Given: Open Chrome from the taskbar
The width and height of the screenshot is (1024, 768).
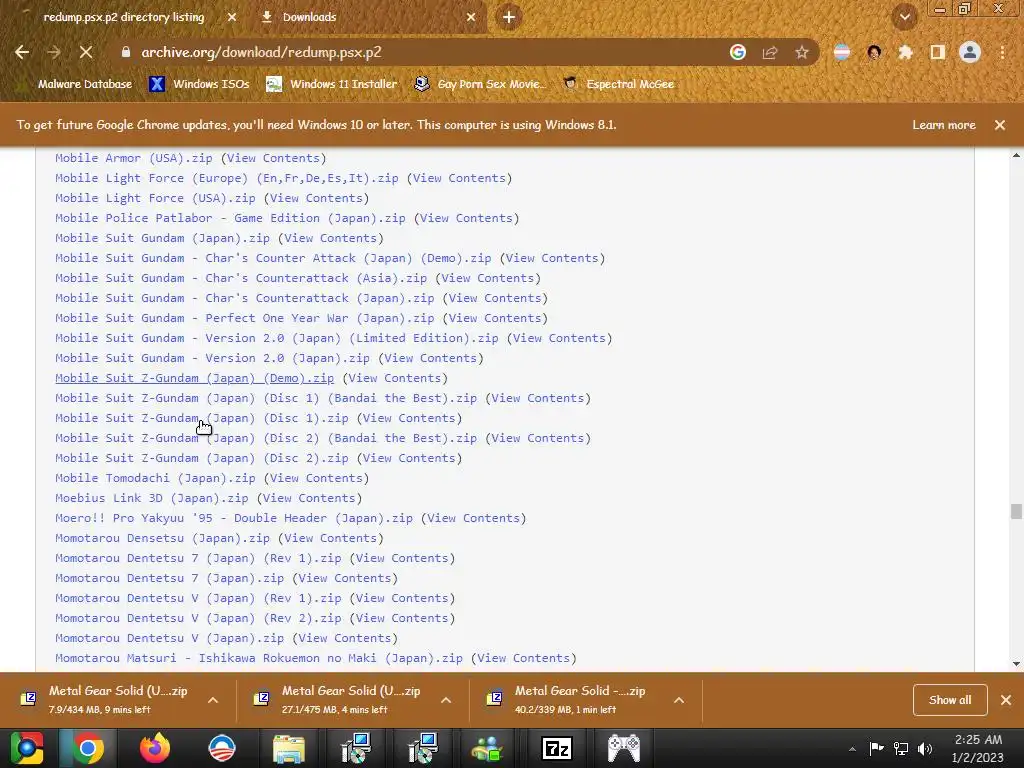Looking at the screenshot, I should 88,748.
